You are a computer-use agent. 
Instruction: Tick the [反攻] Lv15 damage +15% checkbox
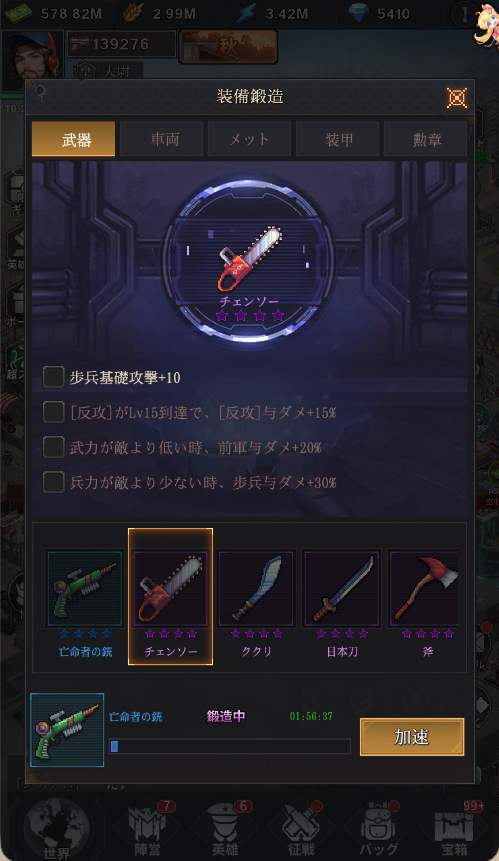click(x=53, y=412)
